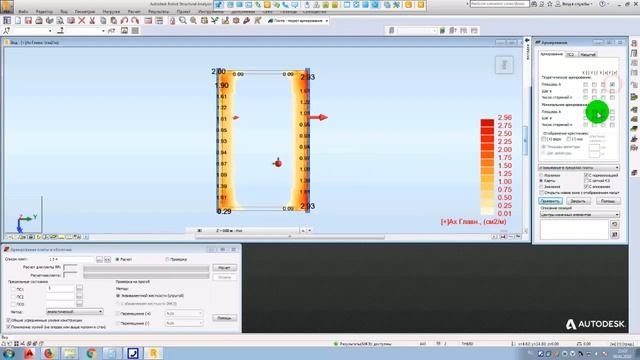Click the reset arrow icon beside description box
The height and width of the screenshot is (360, 640).
[x=615, y=224]
